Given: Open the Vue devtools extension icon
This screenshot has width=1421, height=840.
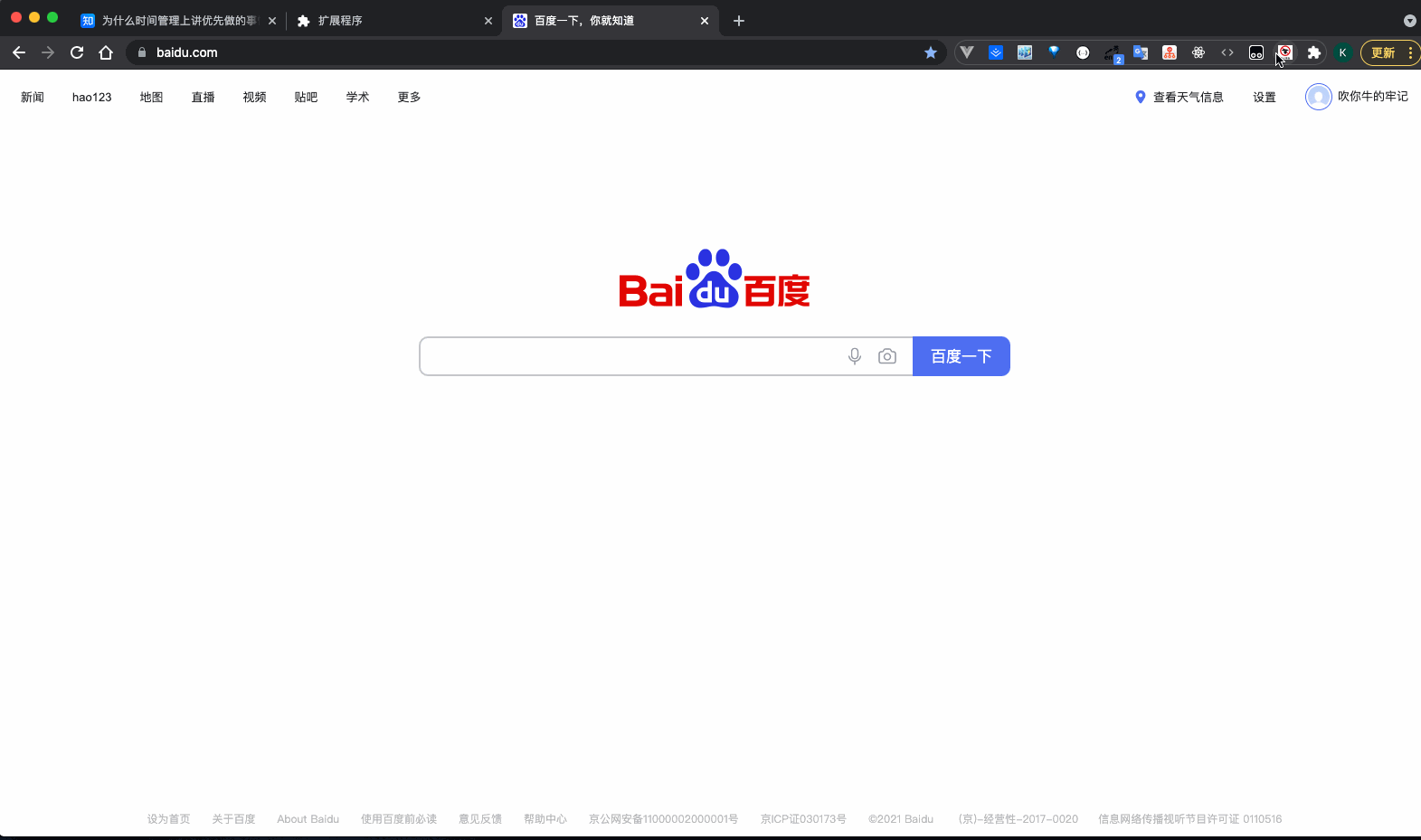Looking at the screenshot, I should (x=967, y=52).
